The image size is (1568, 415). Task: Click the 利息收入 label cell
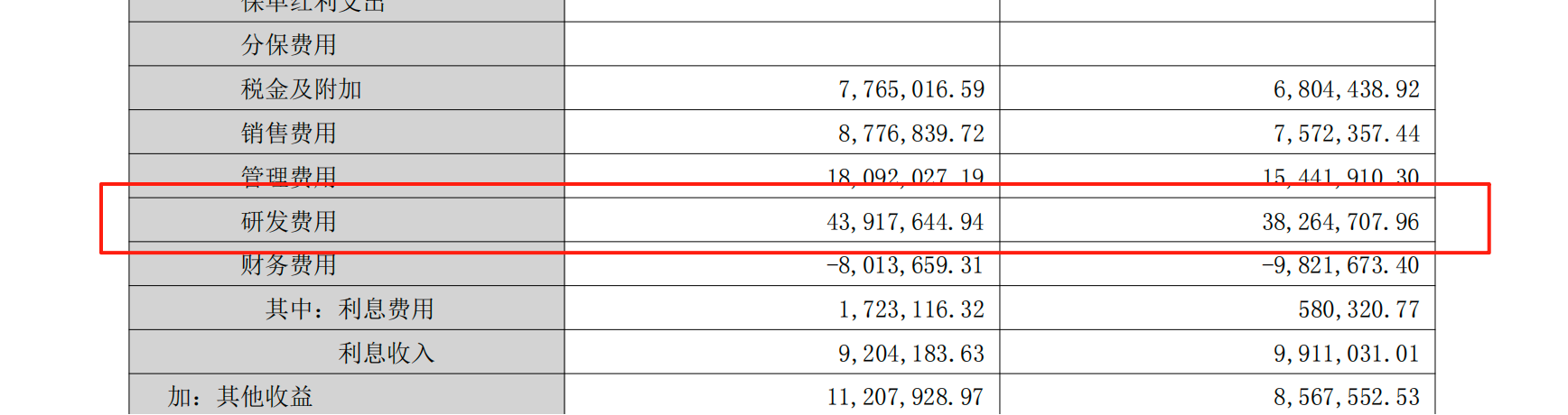(x=386, y=354)
